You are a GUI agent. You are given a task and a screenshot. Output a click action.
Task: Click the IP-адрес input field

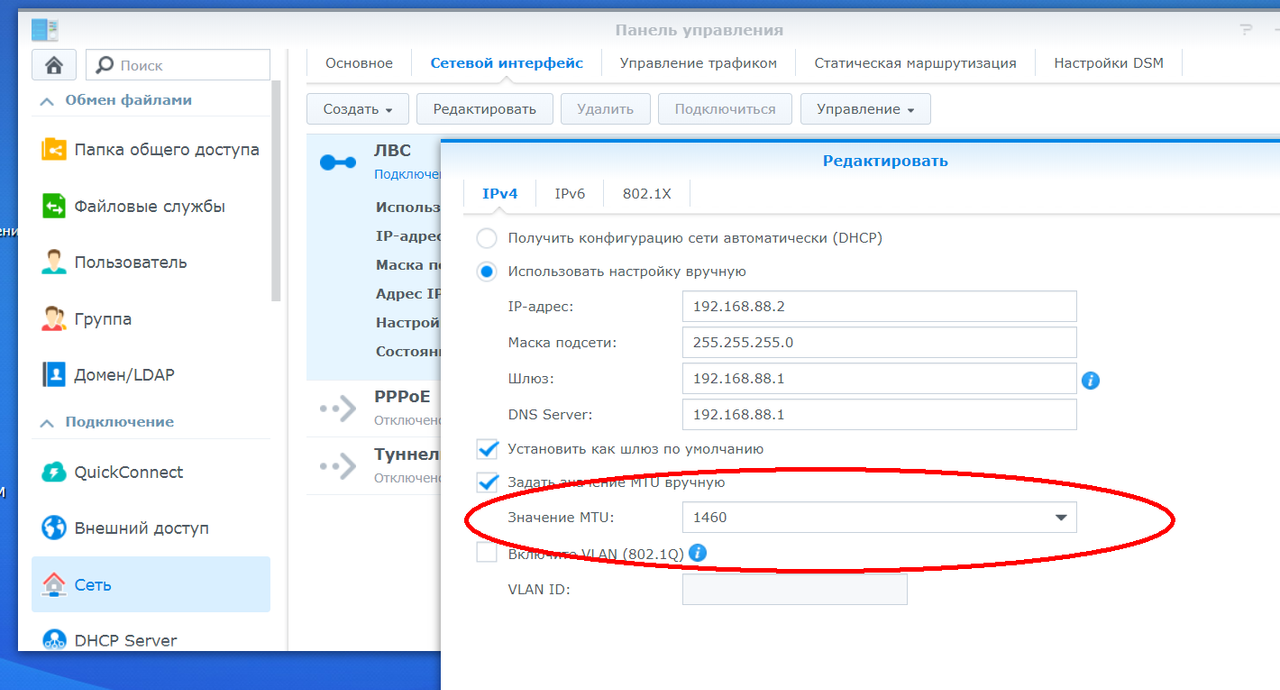coord(879,306)
